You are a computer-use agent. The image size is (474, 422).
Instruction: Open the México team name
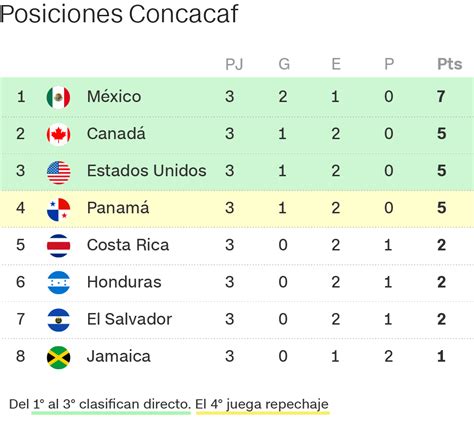coord(114,96)
